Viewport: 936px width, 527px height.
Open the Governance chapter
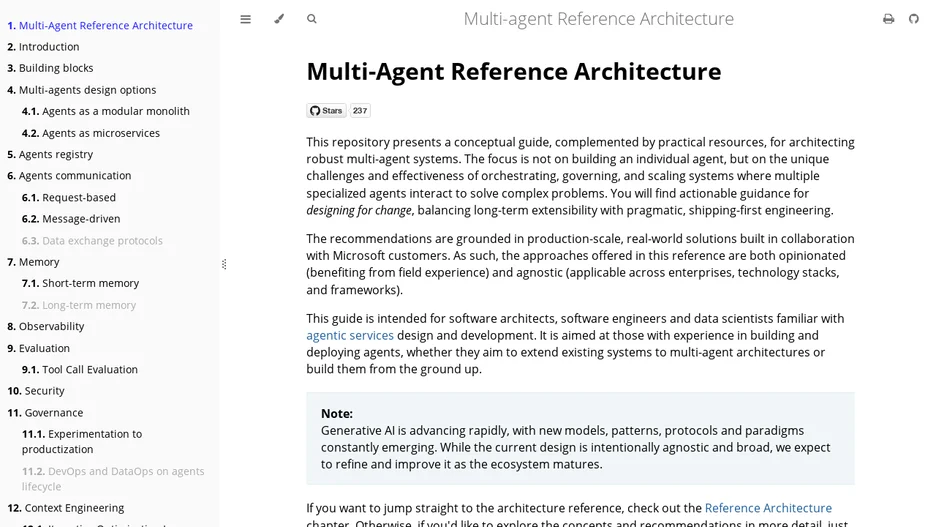(x=45, y=412)
